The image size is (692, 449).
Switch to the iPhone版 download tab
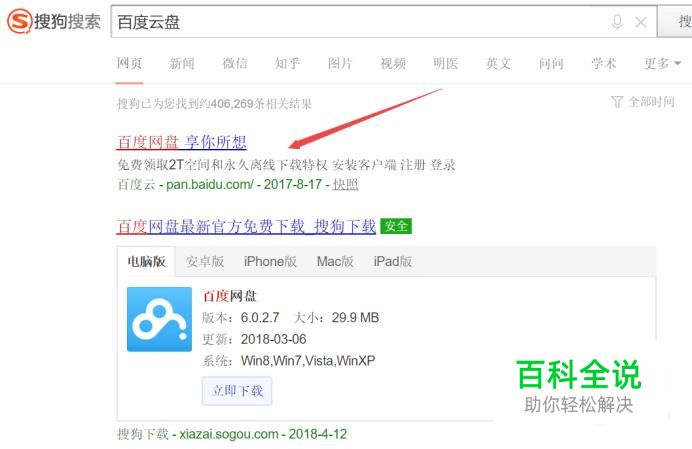(x=270, y=261)
